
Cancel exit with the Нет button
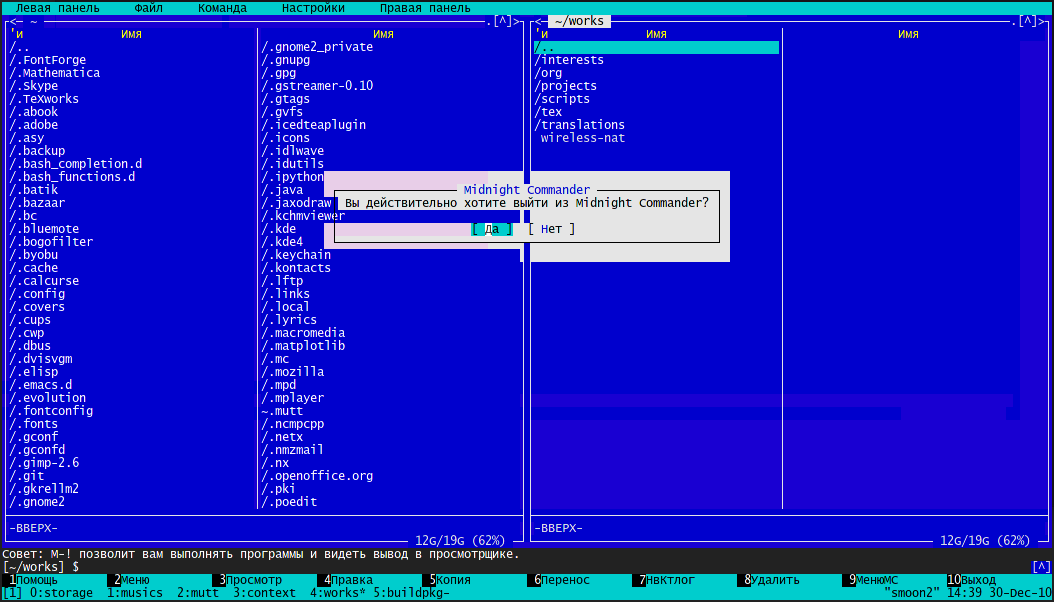551,229
